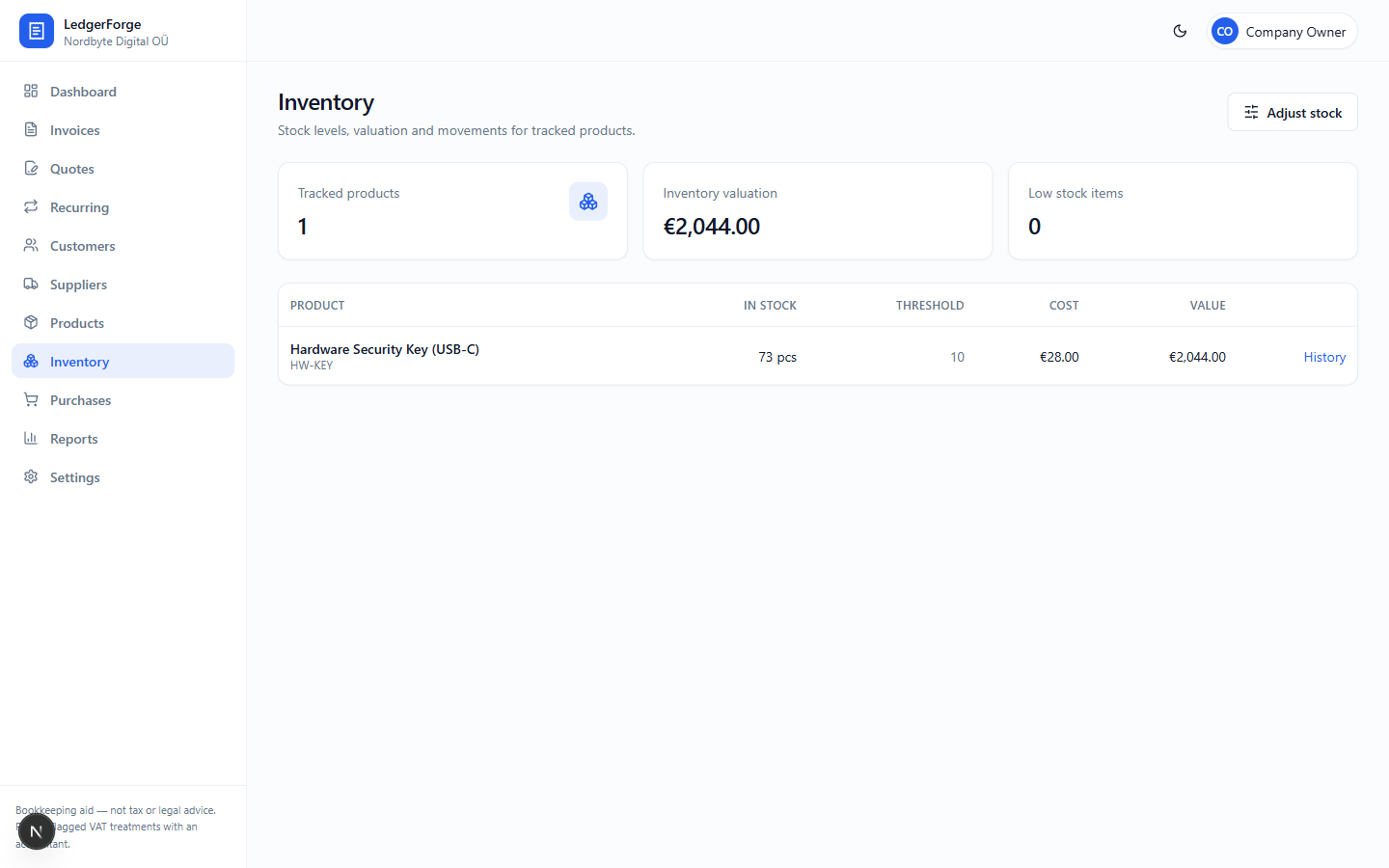This screenshot has height=868, width=1389.
Task: Open the Company Owner account menu
Action: coord(1282,31)
